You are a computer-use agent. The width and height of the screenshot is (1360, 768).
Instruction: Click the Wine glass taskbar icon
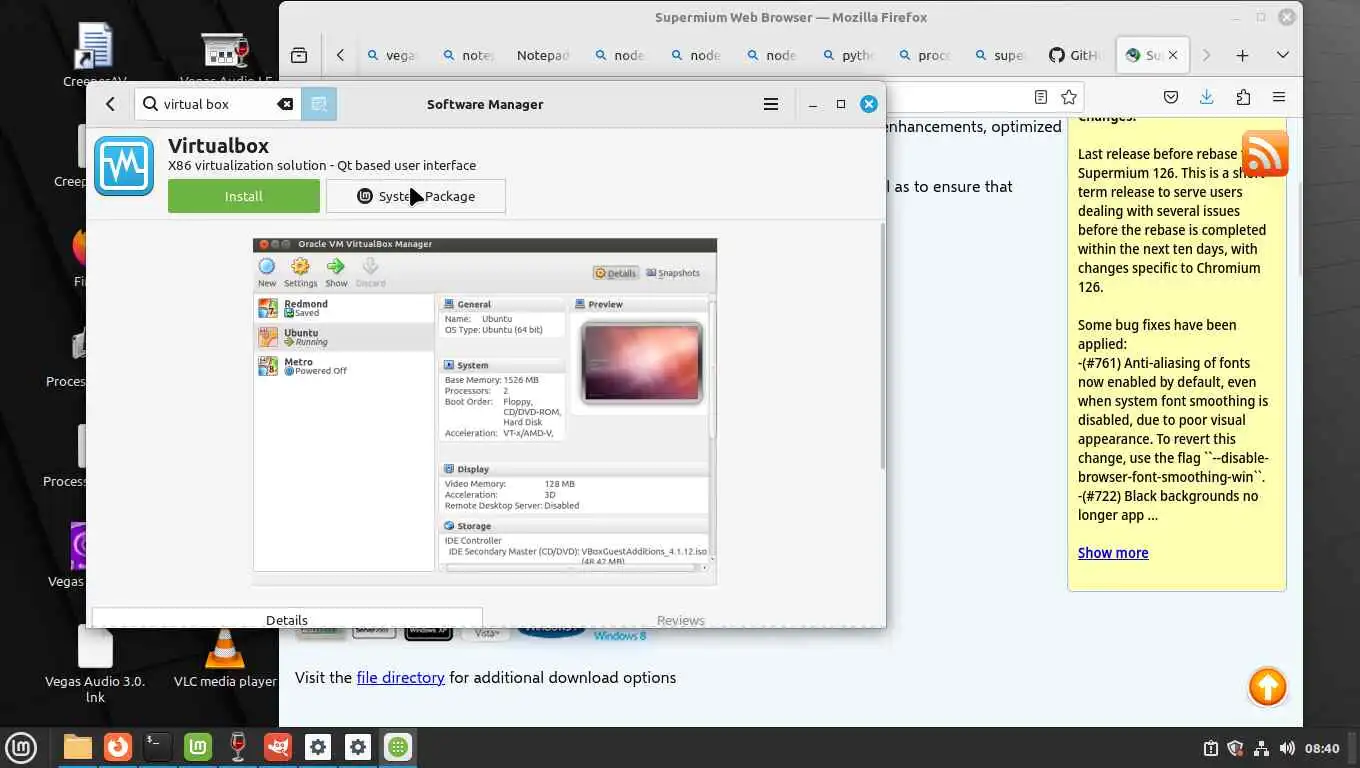[x=238, y=747]
